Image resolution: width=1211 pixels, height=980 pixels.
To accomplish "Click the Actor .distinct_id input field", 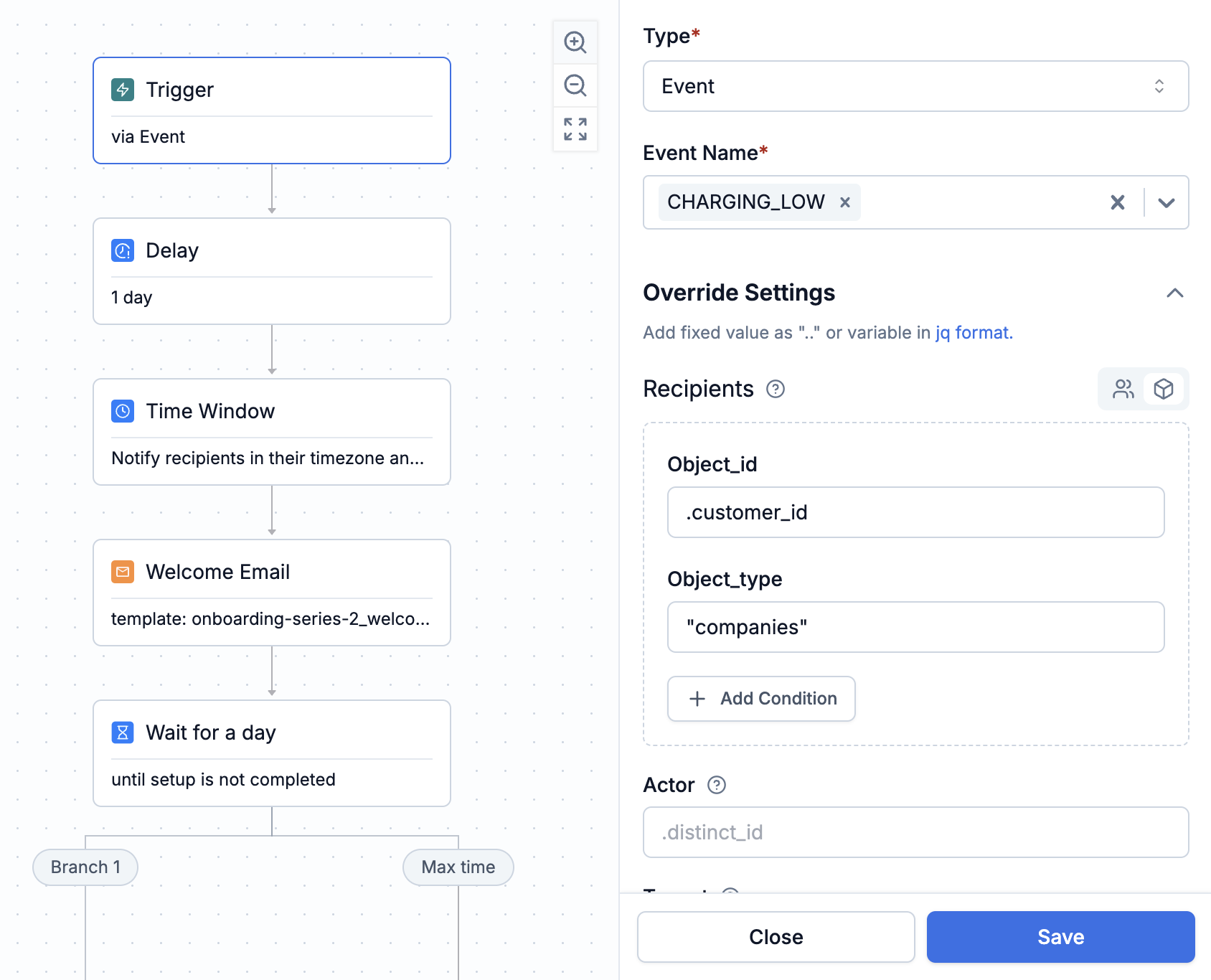I will 915,832.
